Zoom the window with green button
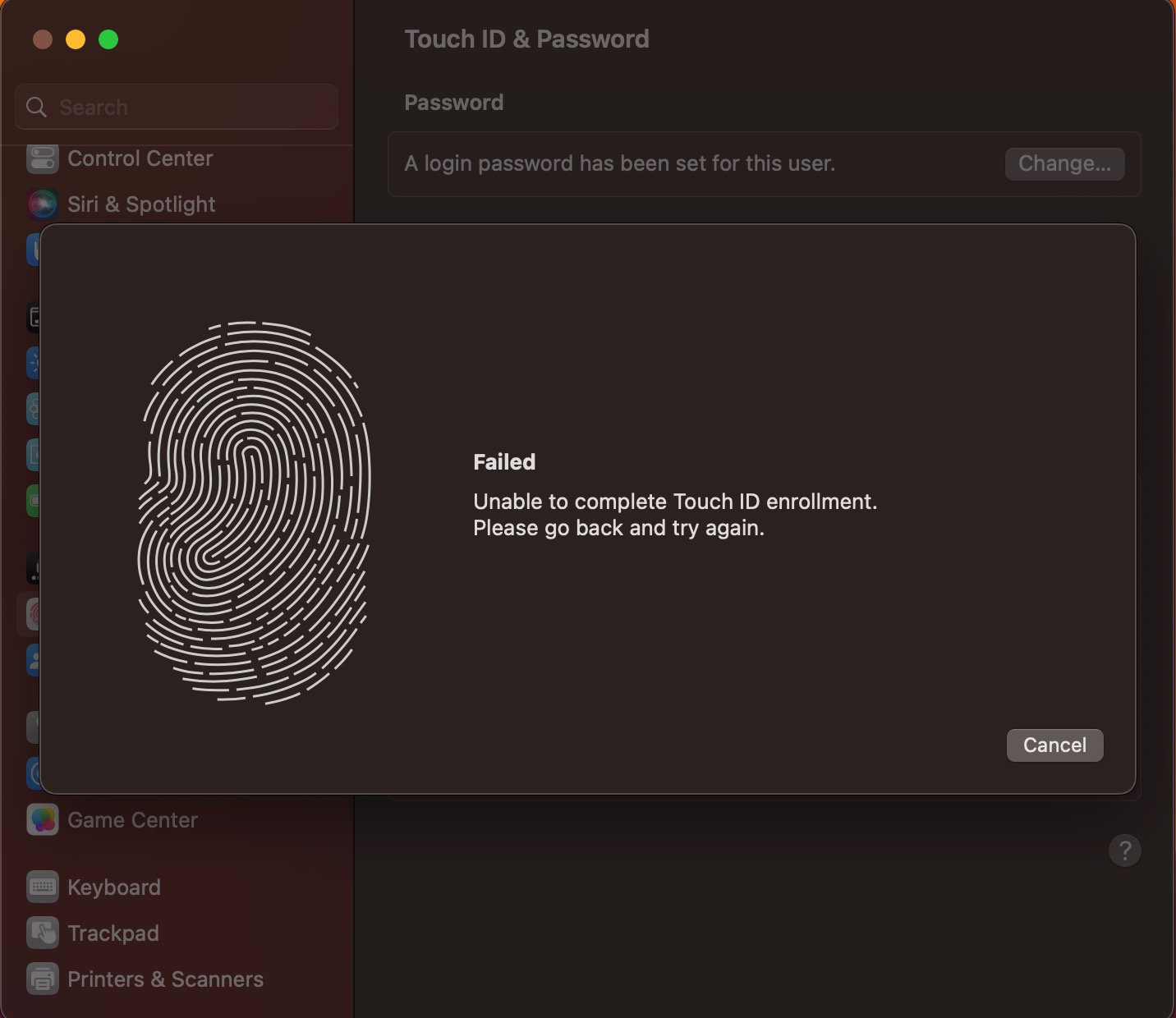This screenshot has width=1176, height=1018. click(x=108, y=39)
